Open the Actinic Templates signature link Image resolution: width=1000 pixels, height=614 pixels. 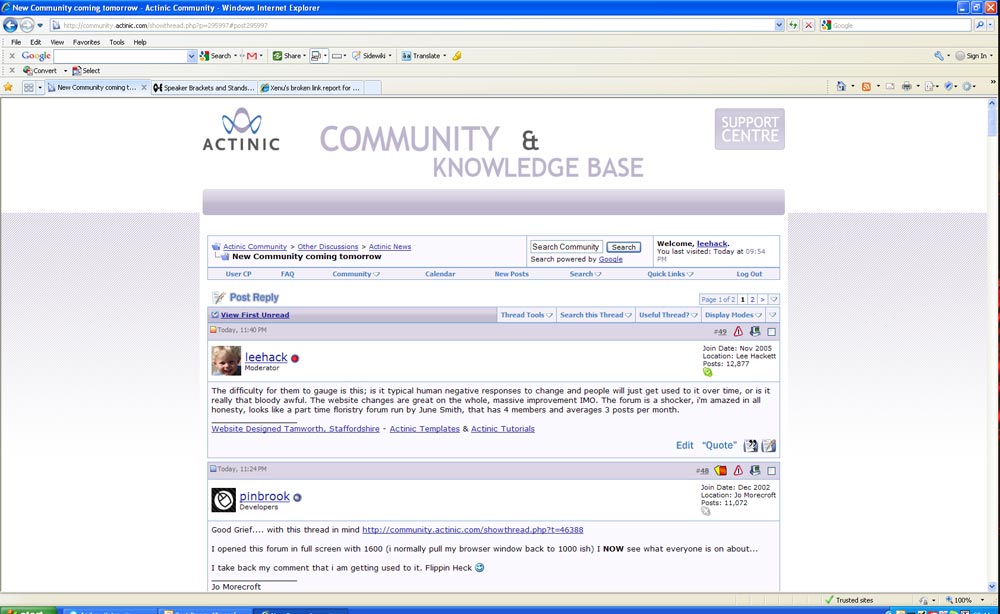[x=424, y=429]
